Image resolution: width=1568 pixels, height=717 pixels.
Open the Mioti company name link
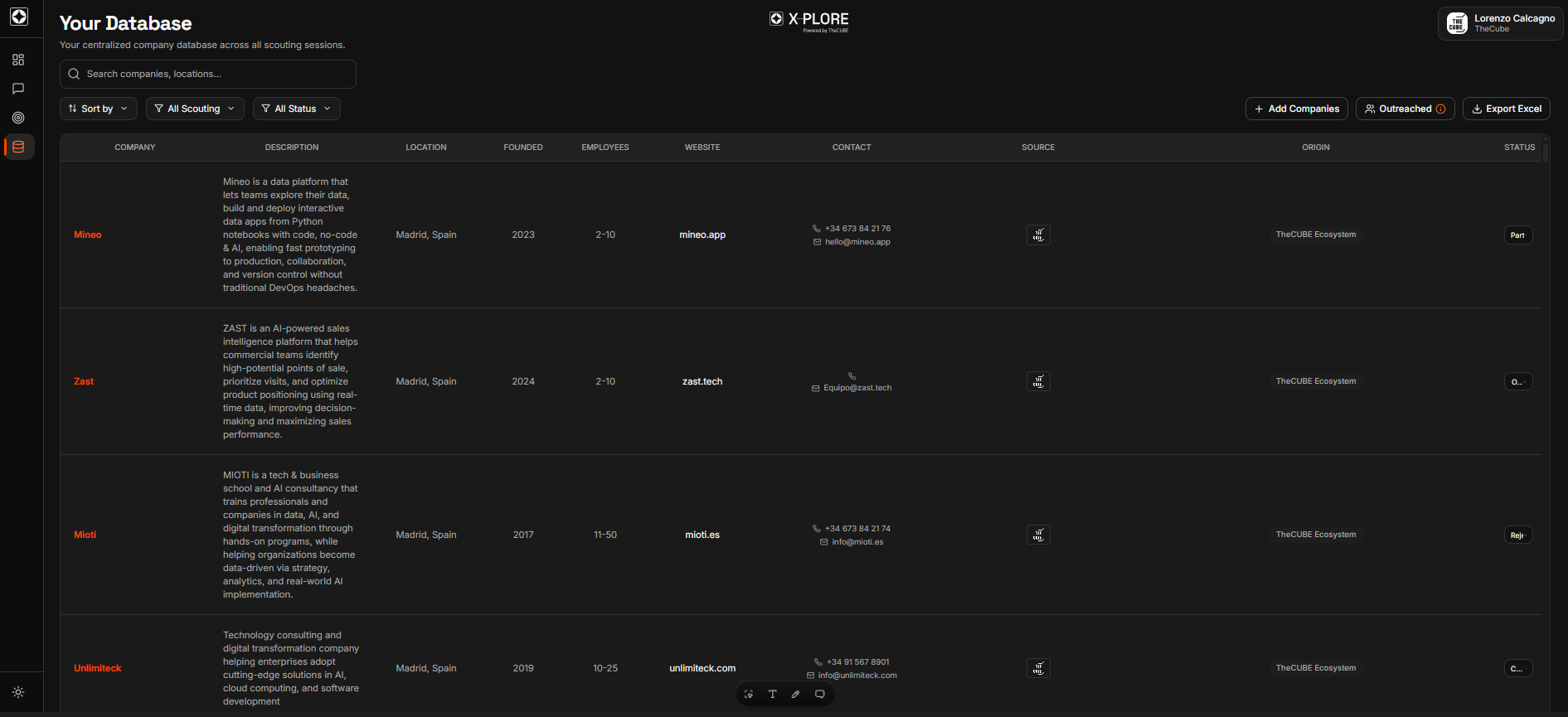(x=85, y=535)
